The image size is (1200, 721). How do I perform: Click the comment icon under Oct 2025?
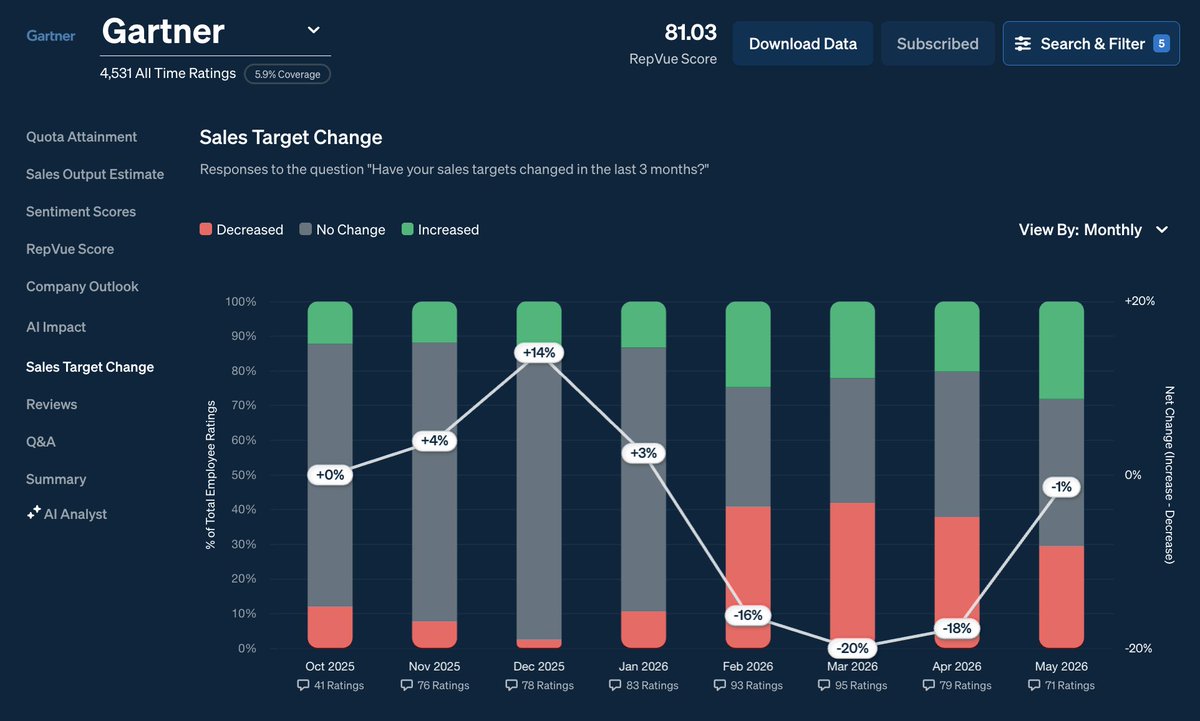click(x=303, y=685)
